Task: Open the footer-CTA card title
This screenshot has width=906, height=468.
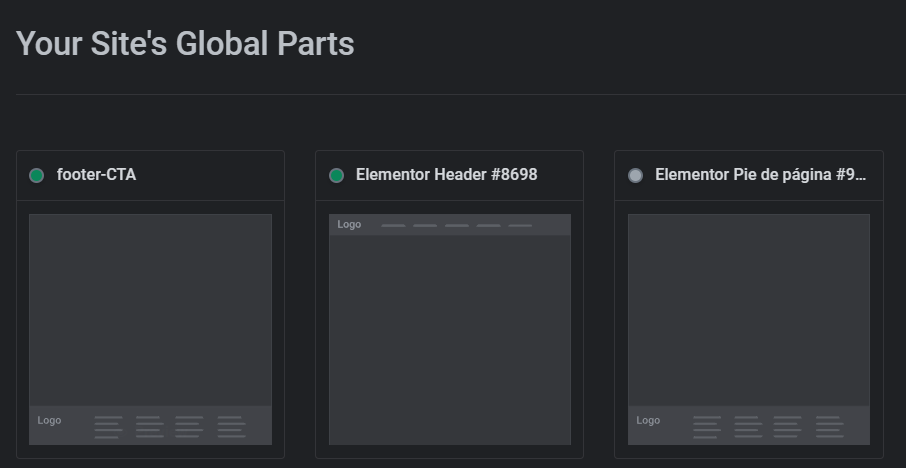Action: tap(96, 174)
